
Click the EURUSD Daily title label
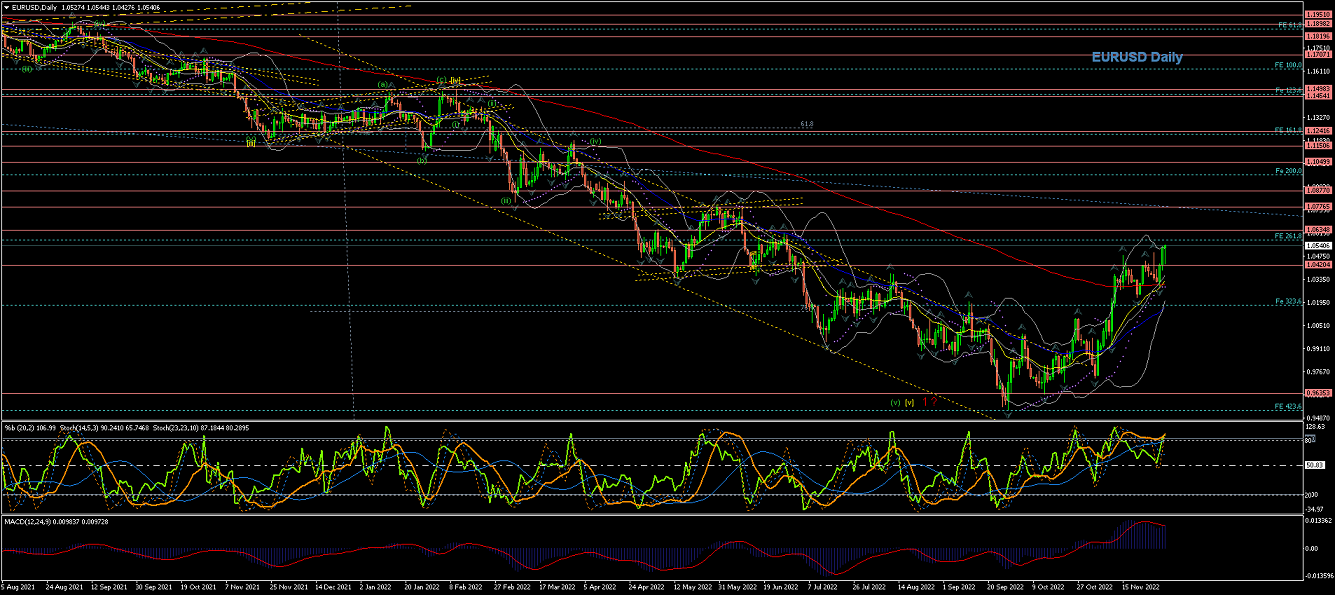(1136, 58)
